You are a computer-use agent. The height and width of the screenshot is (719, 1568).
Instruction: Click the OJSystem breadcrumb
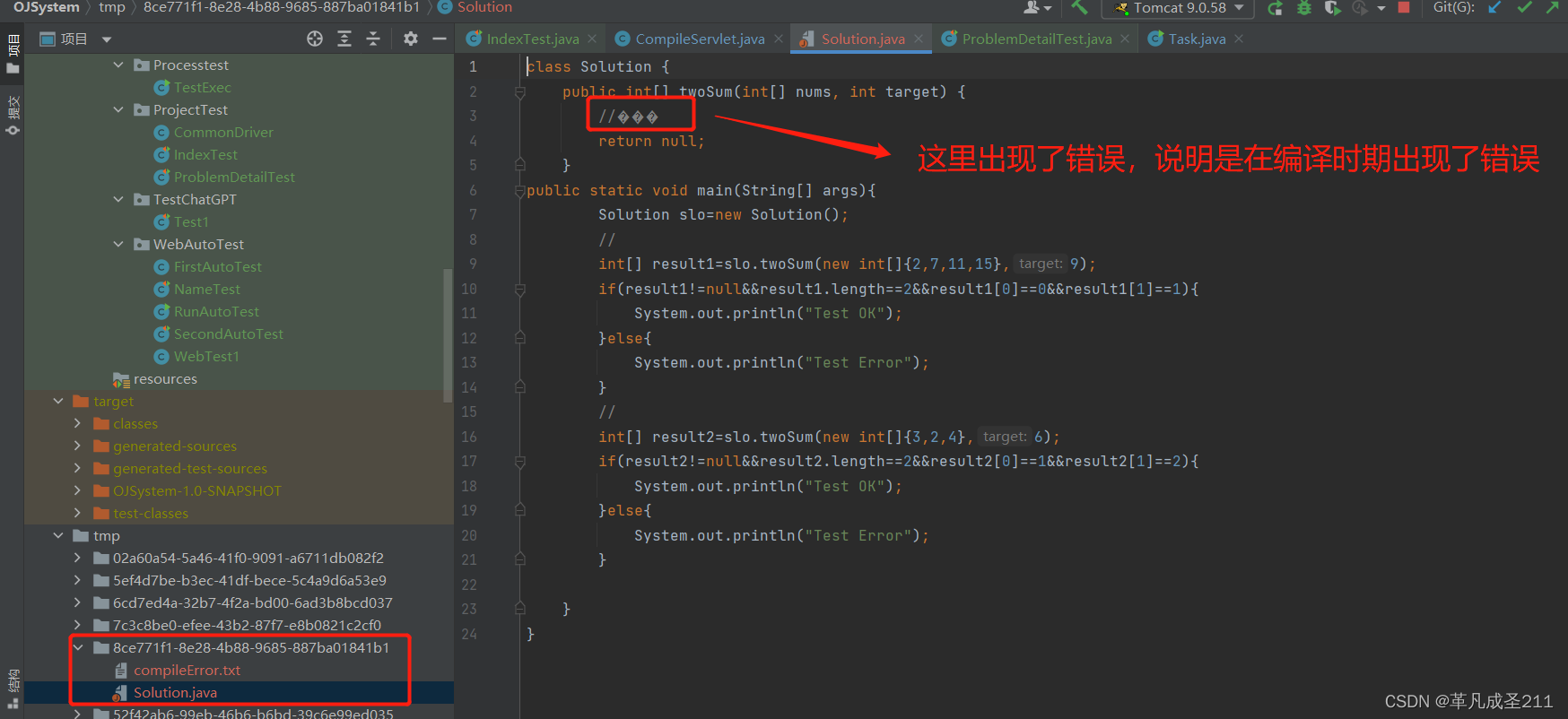point(47,7)
